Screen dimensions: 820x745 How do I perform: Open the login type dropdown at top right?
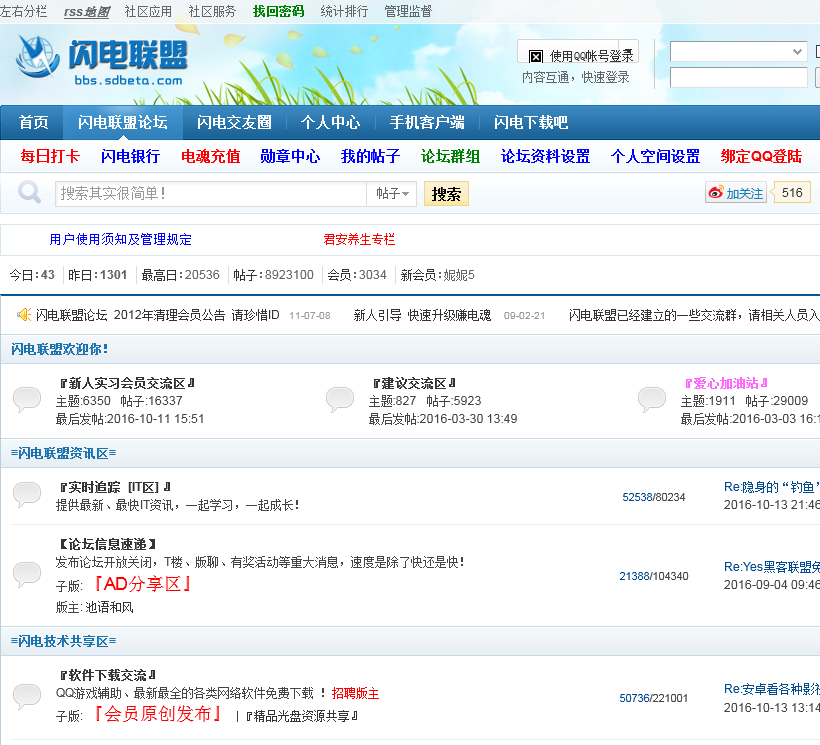tap(738, 52)
